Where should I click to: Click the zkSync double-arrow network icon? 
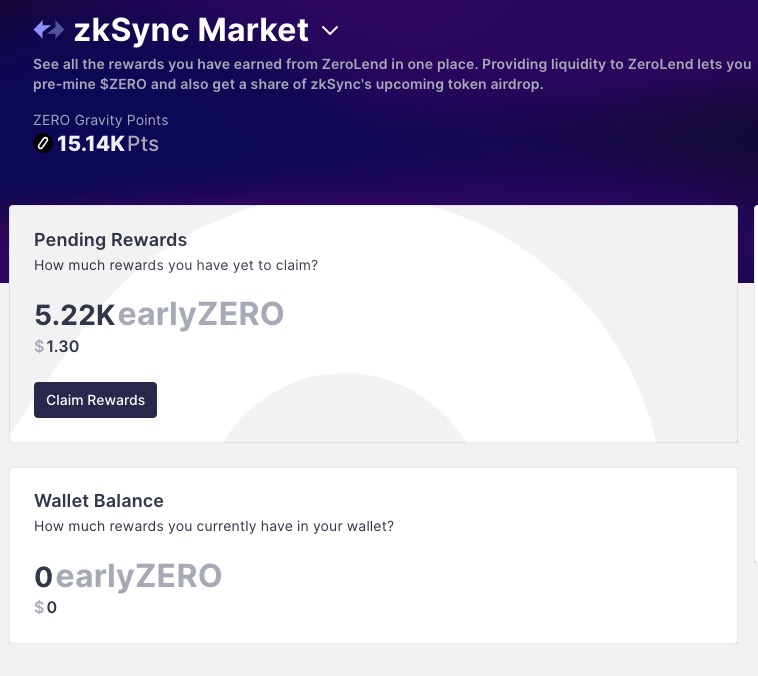tap(49, 30)
